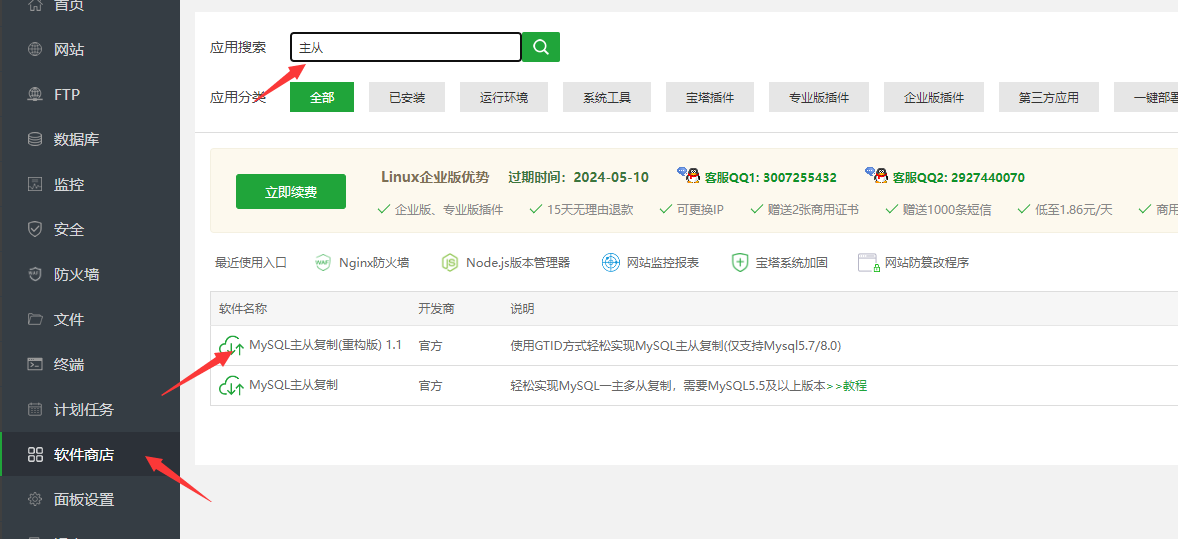Click the 软件商店 grid icon in sidebar
The width and height of the screenshot is (1178, 539).
click(x=35, y=454)
